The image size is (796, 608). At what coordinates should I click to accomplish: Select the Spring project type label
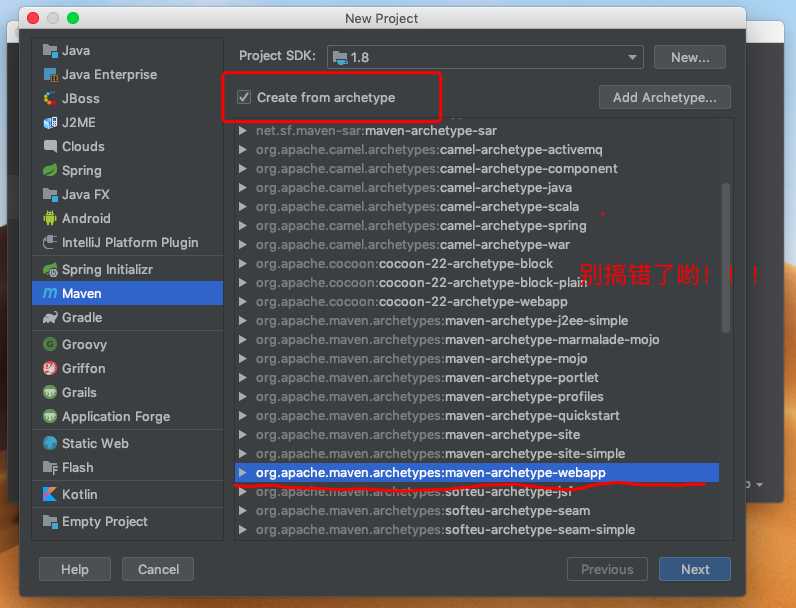point(82,171)
